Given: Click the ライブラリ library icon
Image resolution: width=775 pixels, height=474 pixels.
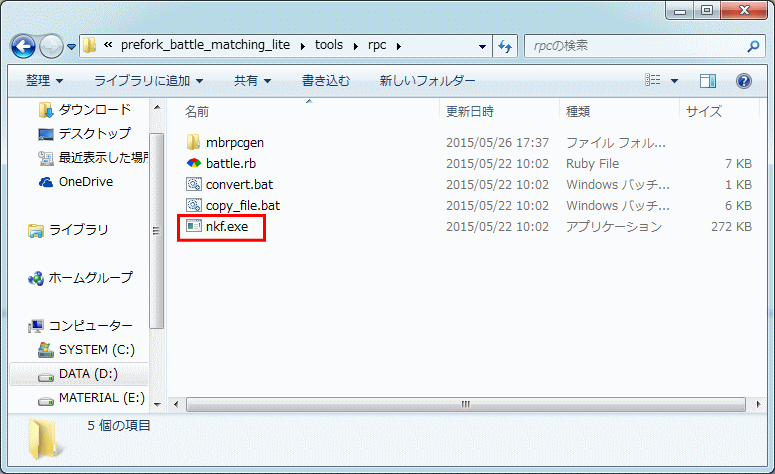Looking at the screenshot, I should click(x=36, y=230).
